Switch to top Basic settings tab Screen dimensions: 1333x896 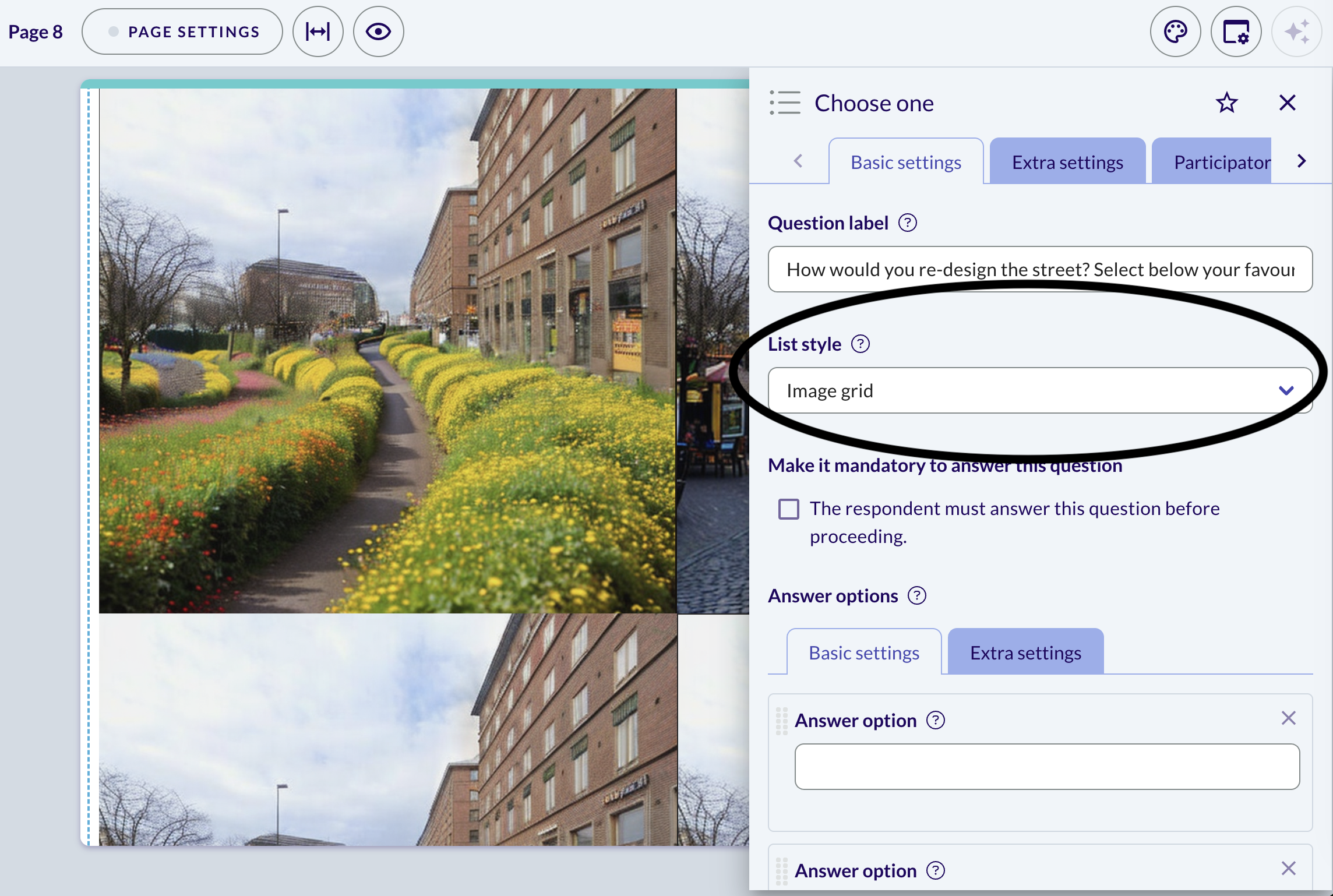906,162
